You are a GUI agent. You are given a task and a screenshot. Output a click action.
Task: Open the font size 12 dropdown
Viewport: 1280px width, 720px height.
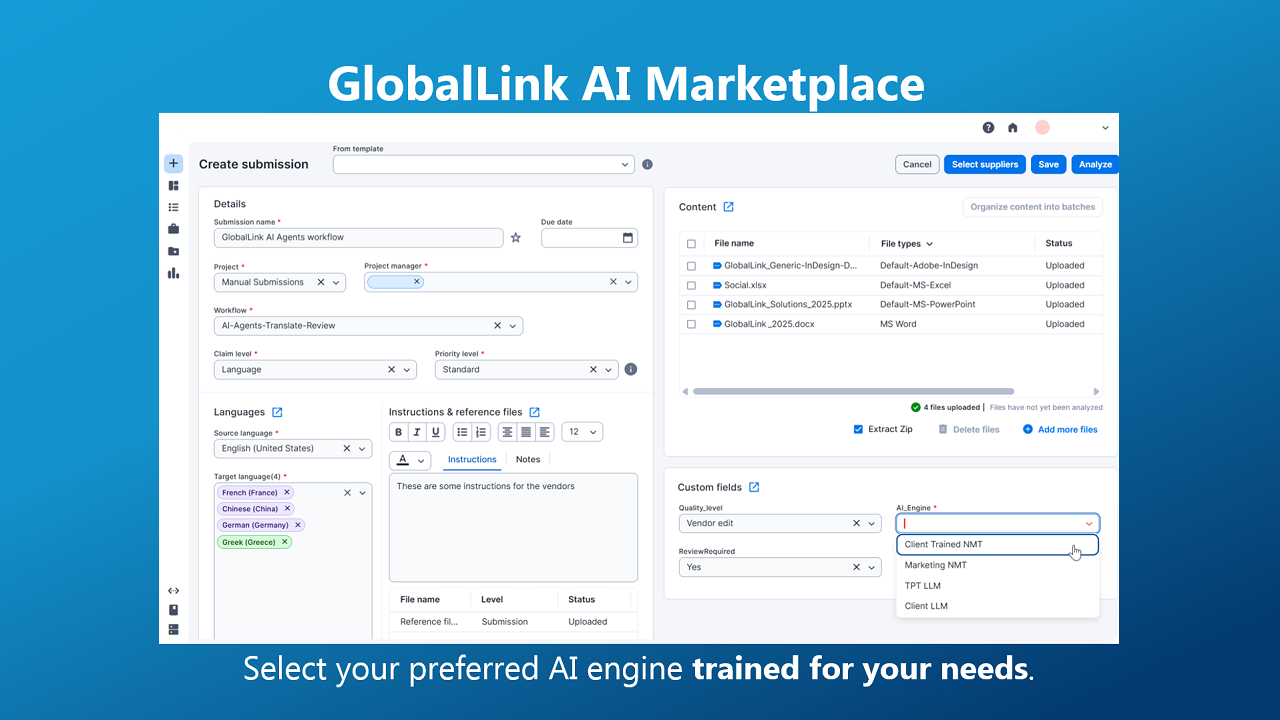point(582,432)
